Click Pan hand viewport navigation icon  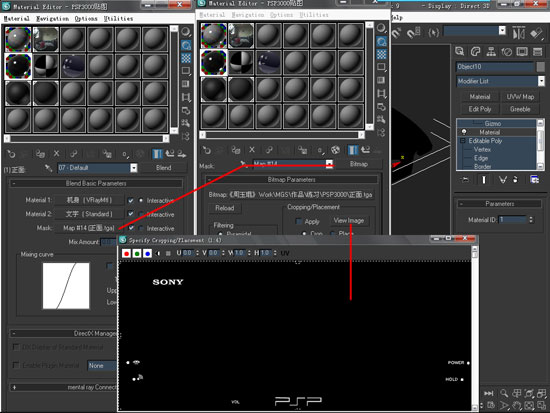click(516, 406)
